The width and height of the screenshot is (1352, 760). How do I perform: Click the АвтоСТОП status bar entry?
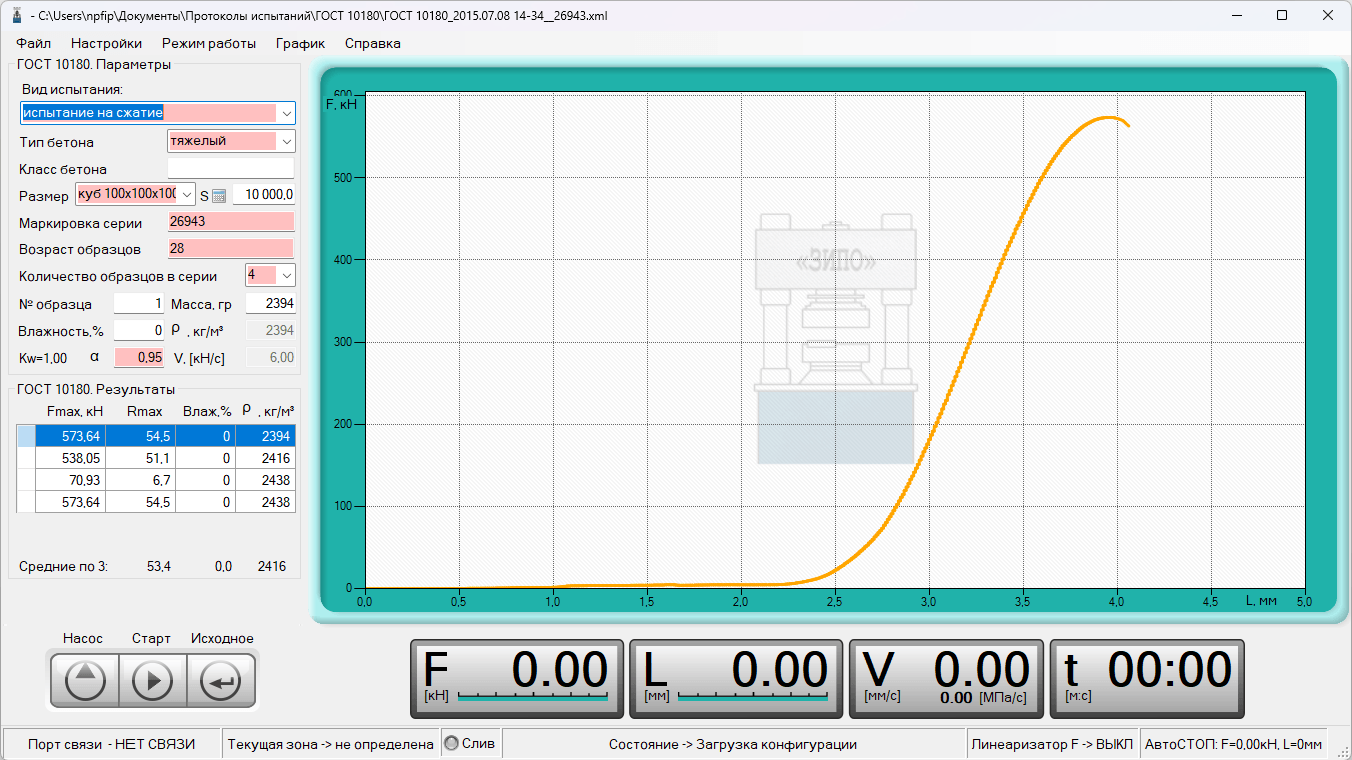tap(1233, 744)
